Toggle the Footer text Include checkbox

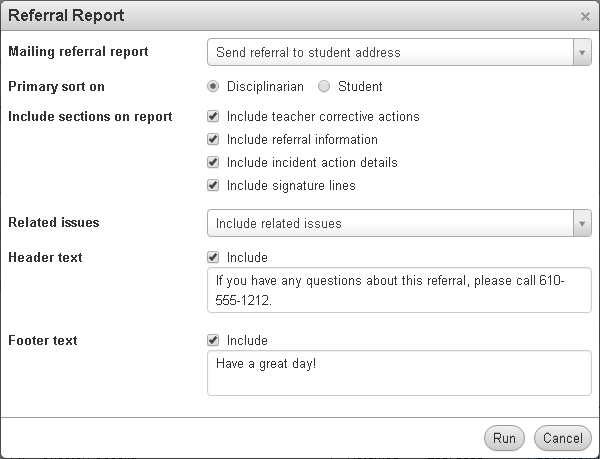point(213,341)
